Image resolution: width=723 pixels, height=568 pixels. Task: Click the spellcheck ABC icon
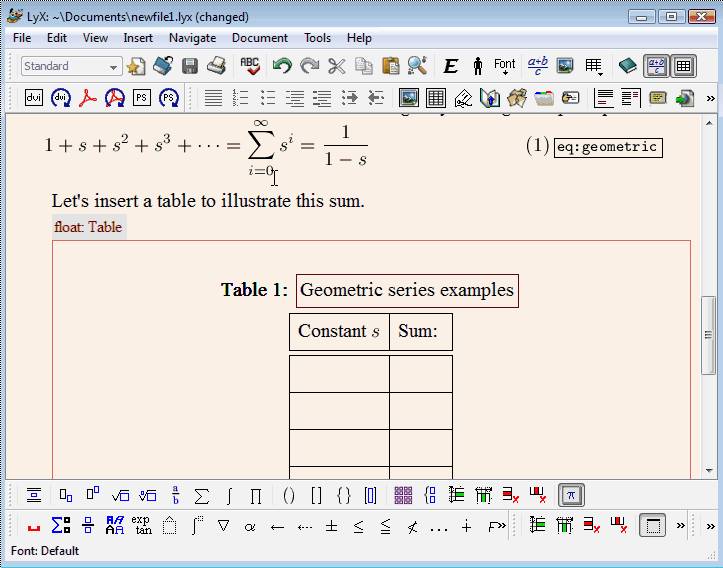pos(249,66)
